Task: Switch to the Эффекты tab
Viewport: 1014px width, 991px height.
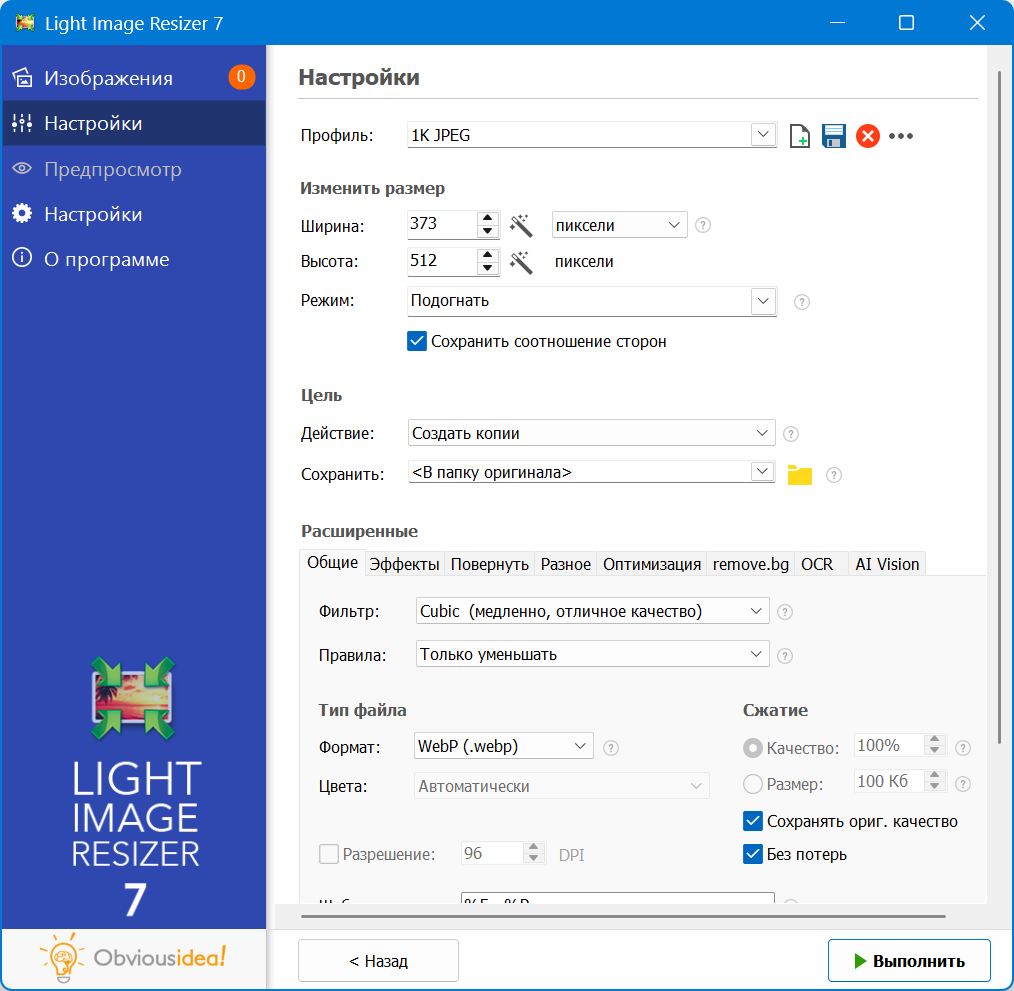Action: click(x=404, y=564)
